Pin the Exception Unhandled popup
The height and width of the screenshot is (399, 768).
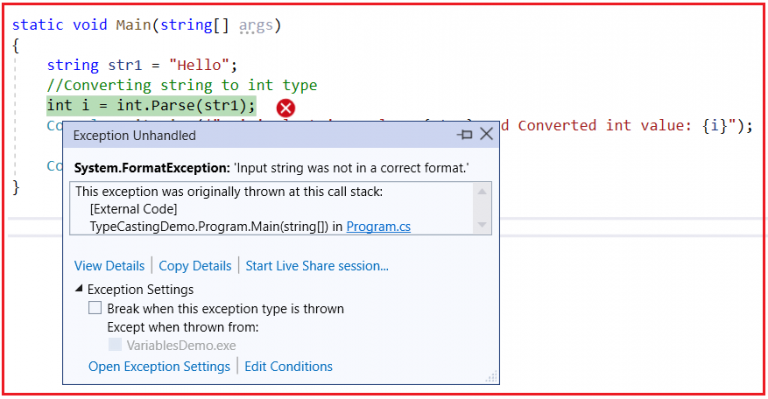tap(464, 134)
